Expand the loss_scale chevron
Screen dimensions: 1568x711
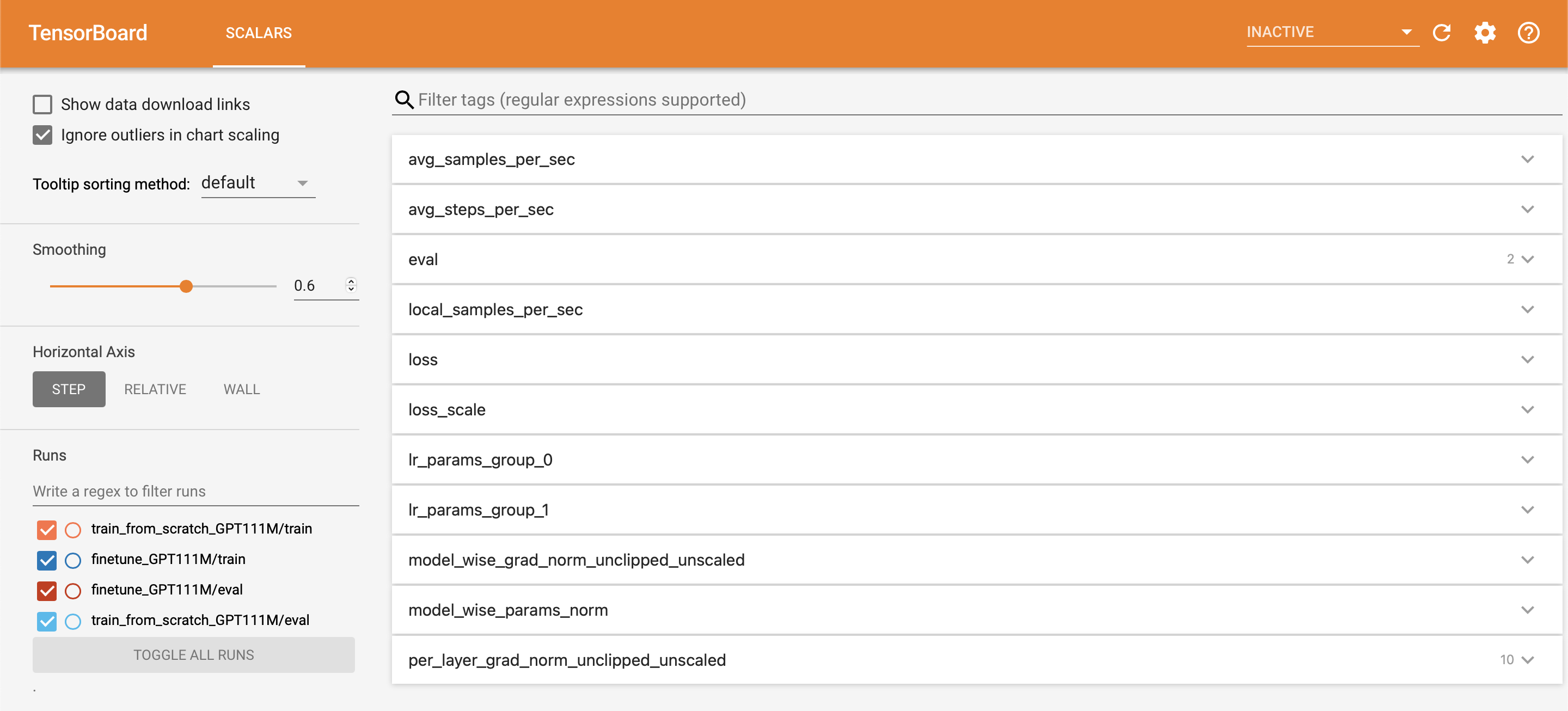pos(1528,410)
